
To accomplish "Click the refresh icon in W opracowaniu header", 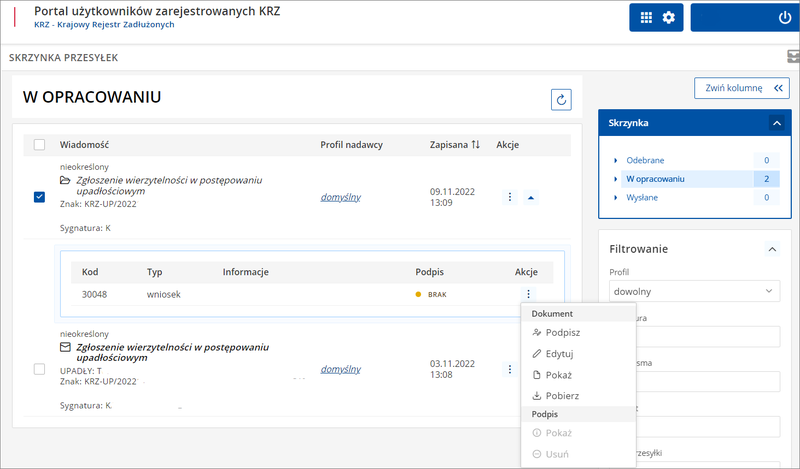I will tap(561, 99).
